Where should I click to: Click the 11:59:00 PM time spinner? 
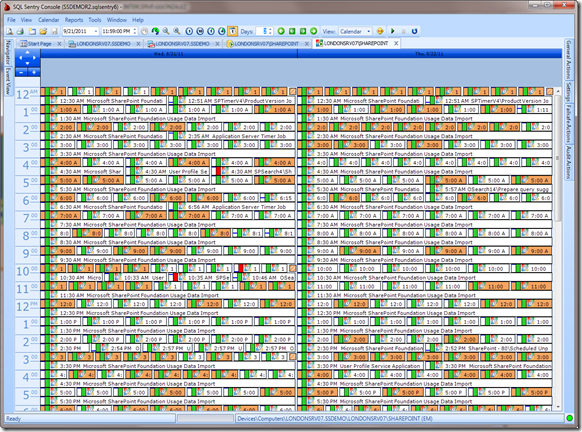coord(135,31)
